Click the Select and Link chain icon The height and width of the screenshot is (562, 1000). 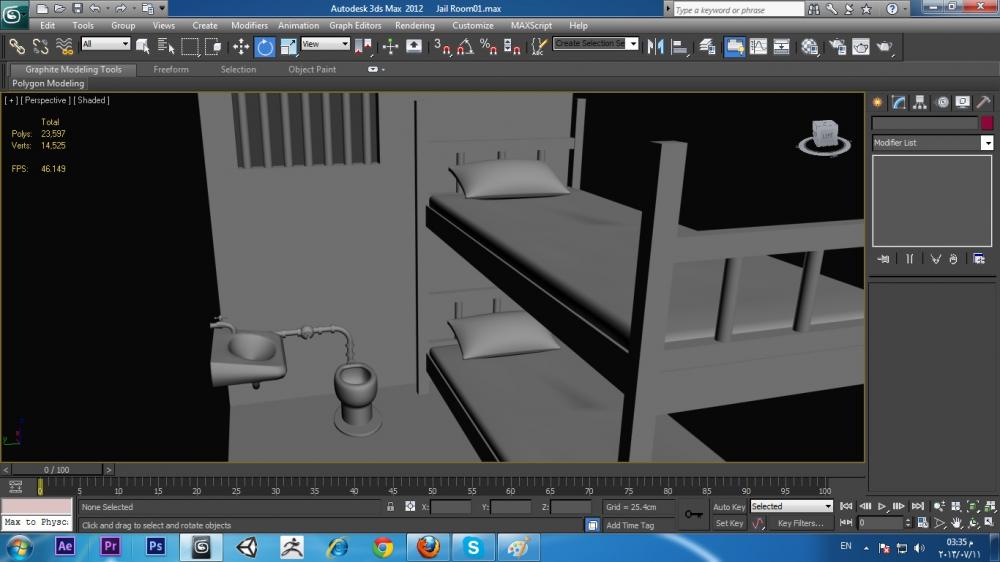[x=17, y=46]
